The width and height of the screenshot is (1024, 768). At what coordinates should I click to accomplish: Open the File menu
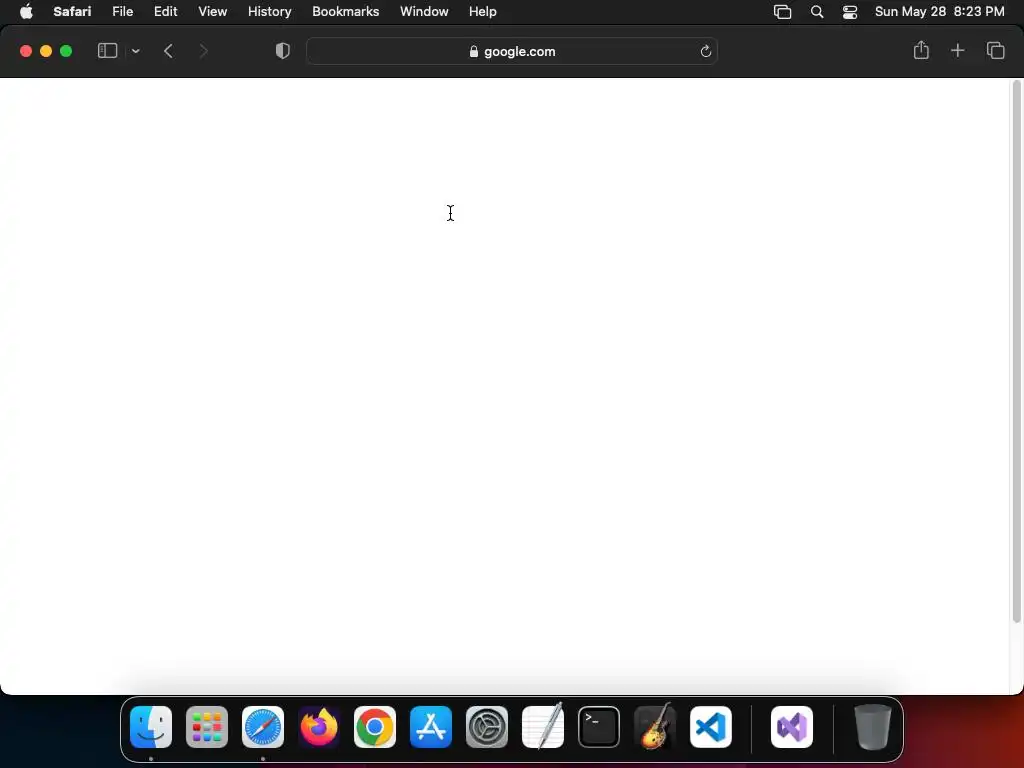coord(123,11)
